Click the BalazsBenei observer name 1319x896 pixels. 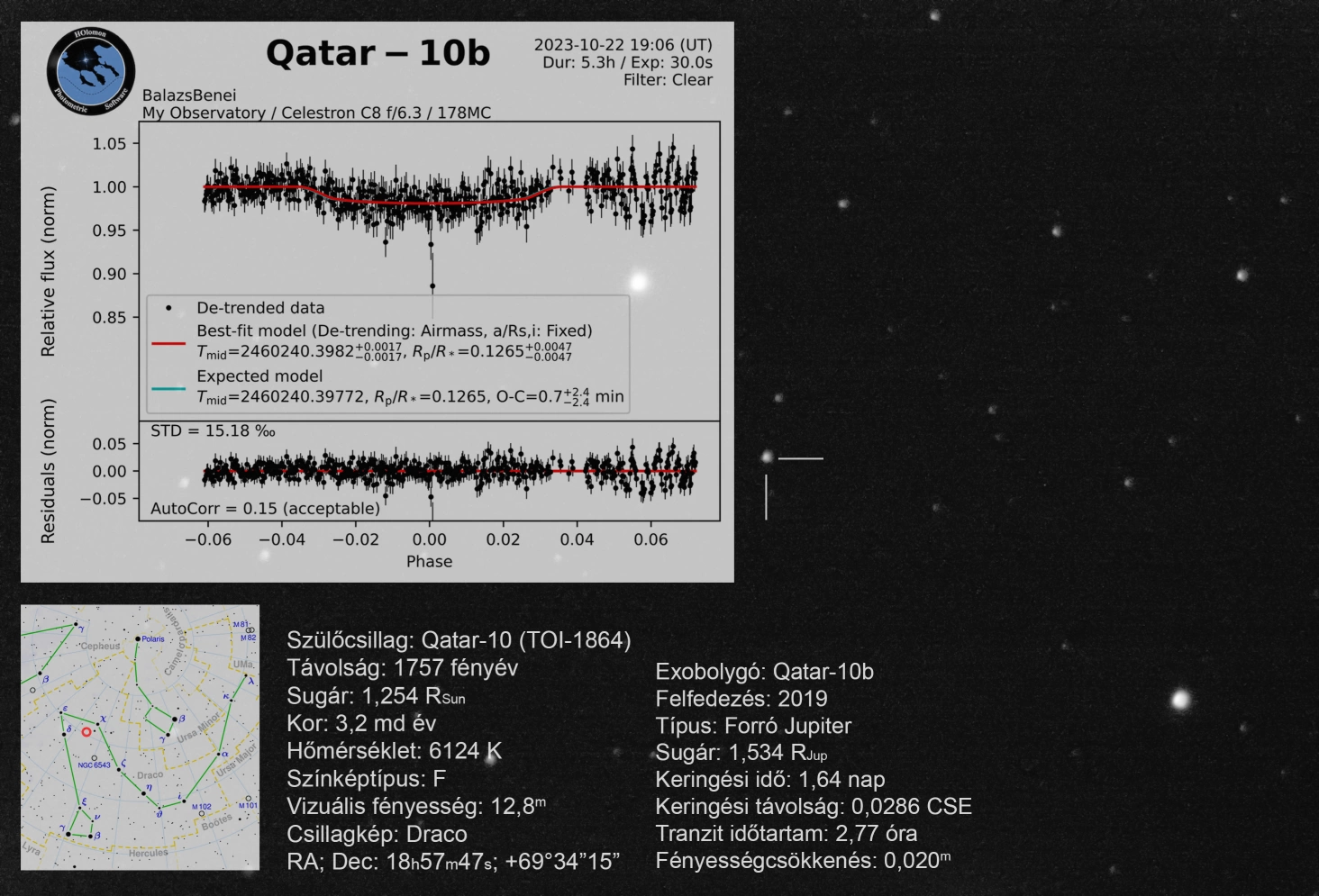pos(189,95)
